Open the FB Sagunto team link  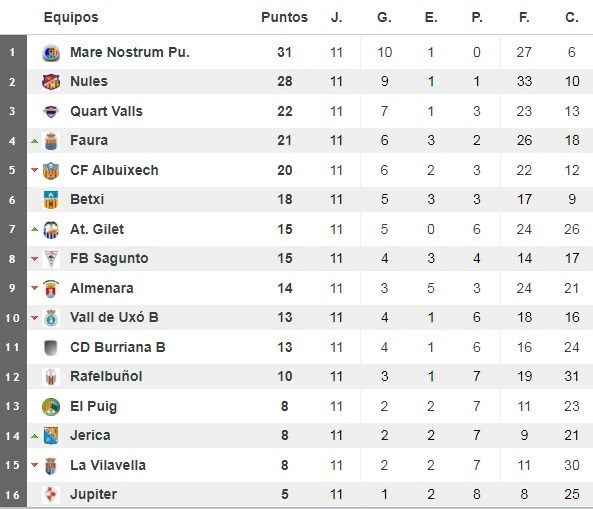click(109, 258)
